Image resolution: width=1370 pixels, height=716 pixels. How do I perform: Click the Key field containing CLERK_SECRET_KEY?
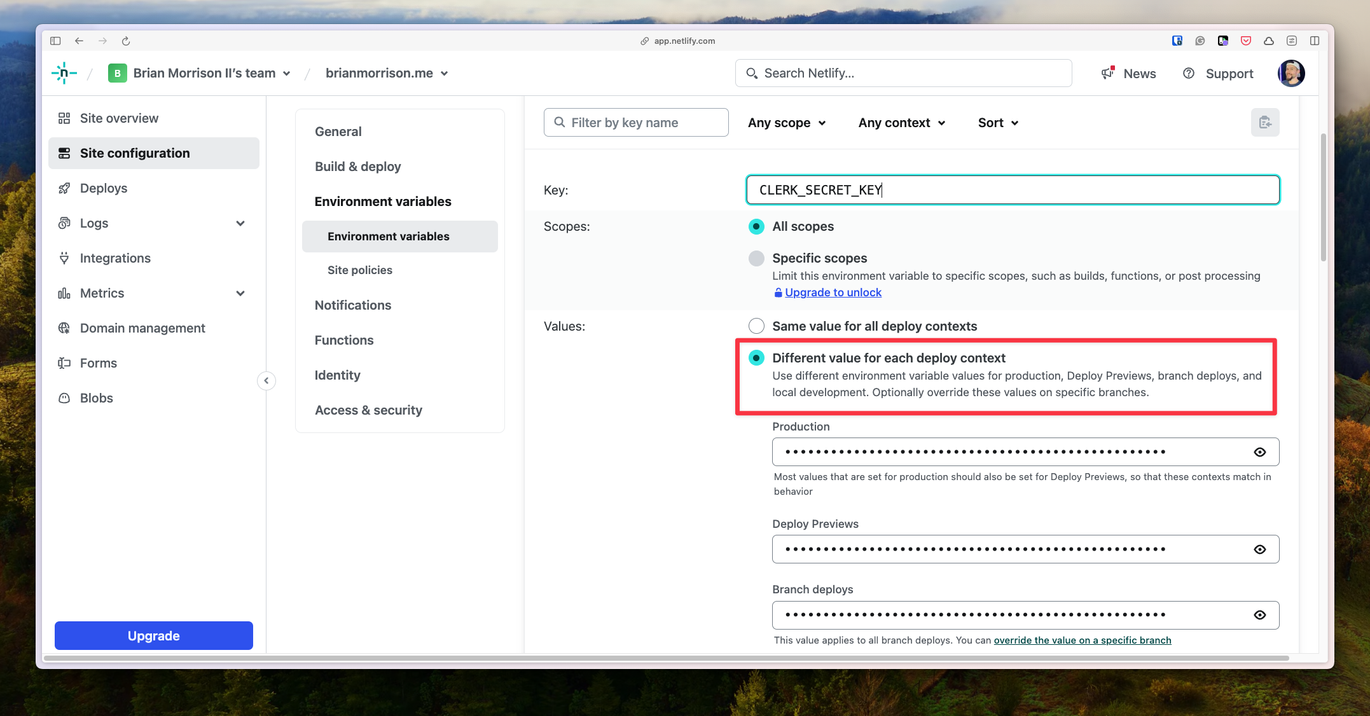[1013, 190]
